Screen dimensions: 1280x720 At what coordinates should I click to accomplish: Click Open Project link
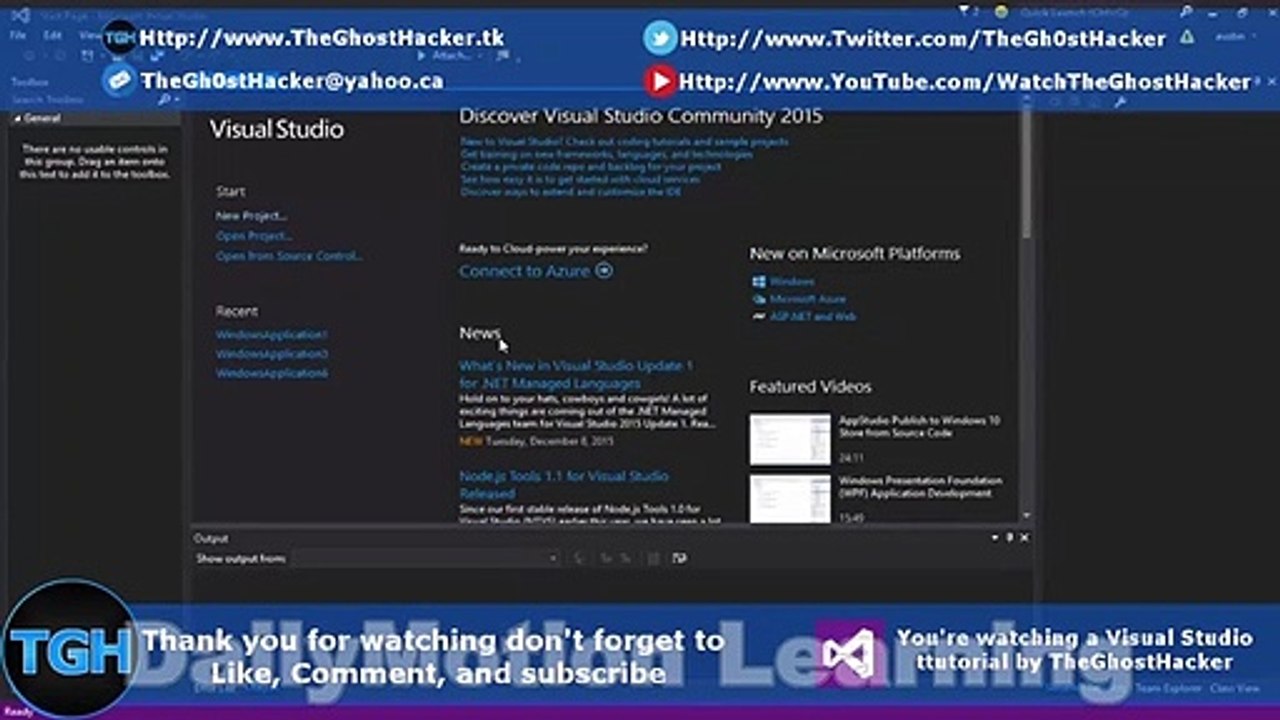click(254, 236)
